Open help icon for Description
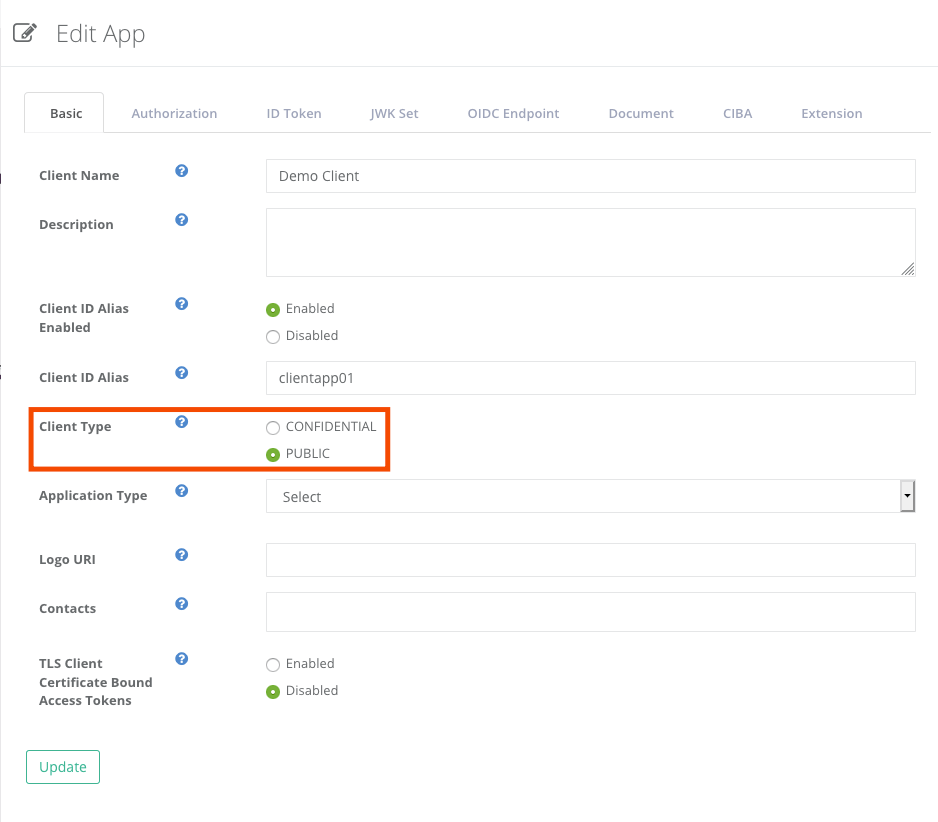The image size is (938, 822). click(x=182, y=220)
